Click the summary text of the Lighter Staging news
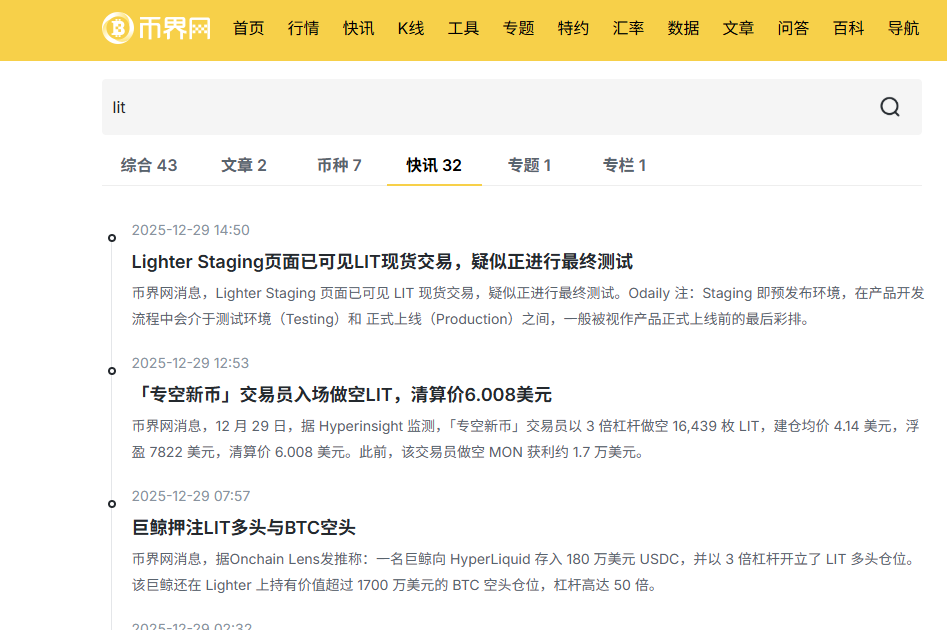The width and height of the screenshot is (947, 630). click(x=528, y=306)
